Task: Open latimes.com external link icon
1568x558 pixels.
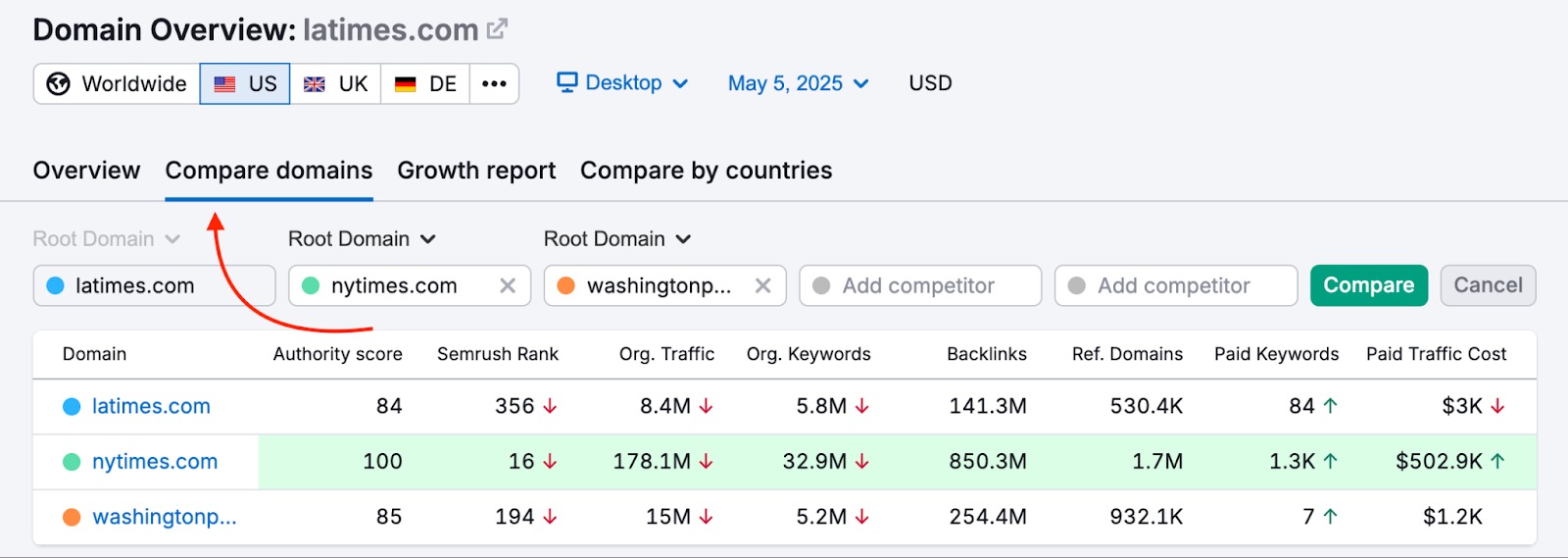Action: [497, 29]
